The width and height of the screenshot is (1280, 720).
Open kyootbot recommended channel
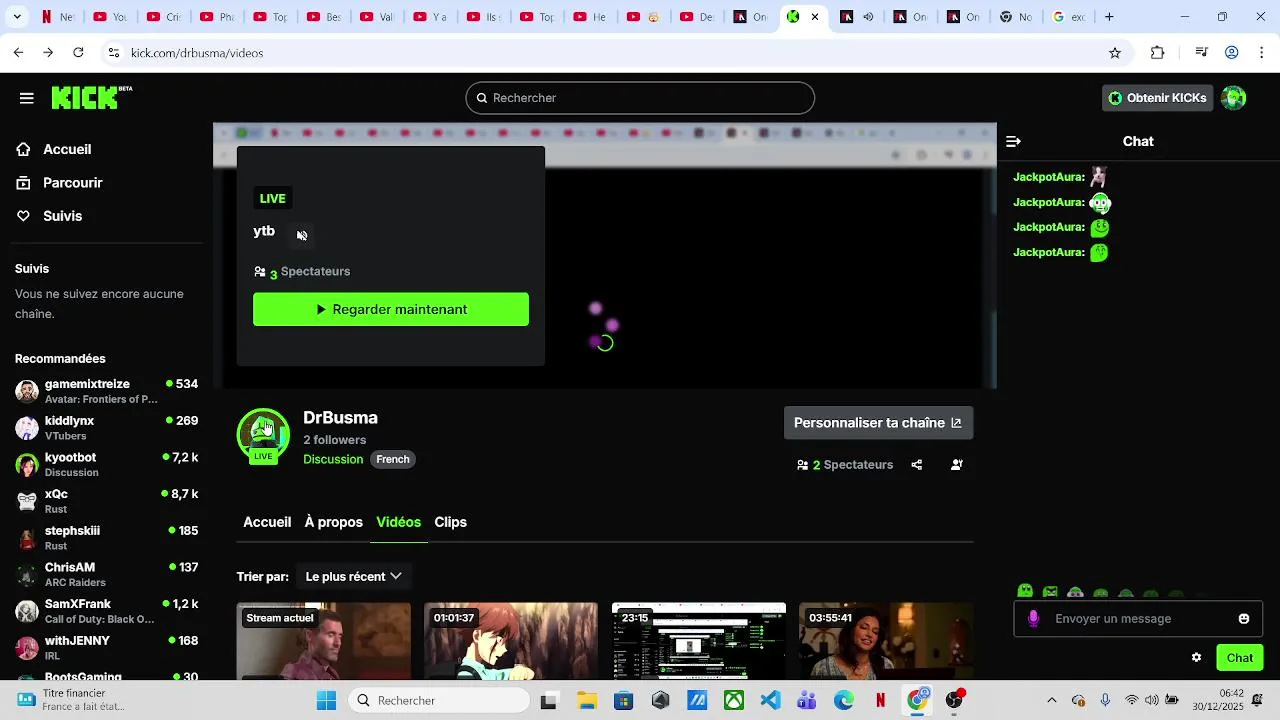click(107, 465)
